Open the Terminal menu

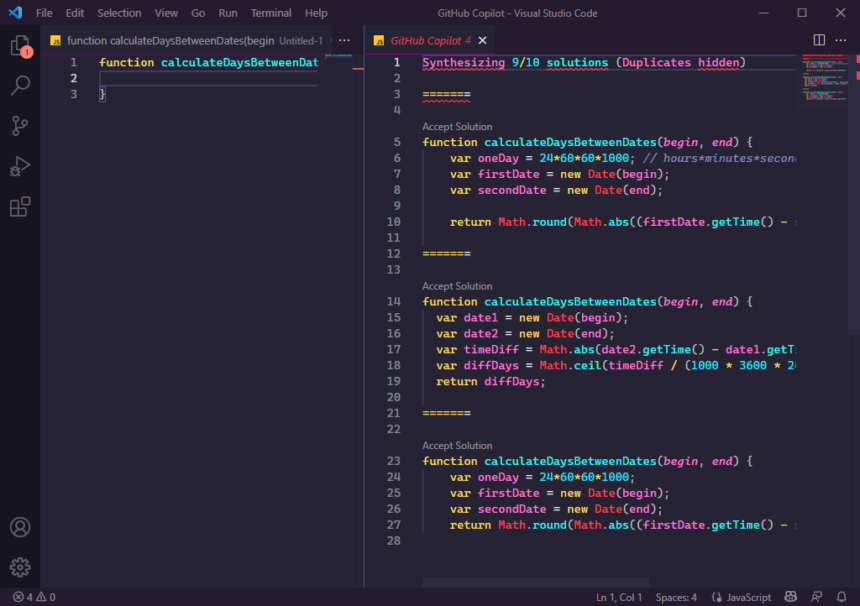pyautogui.click(x=271, y=13)
